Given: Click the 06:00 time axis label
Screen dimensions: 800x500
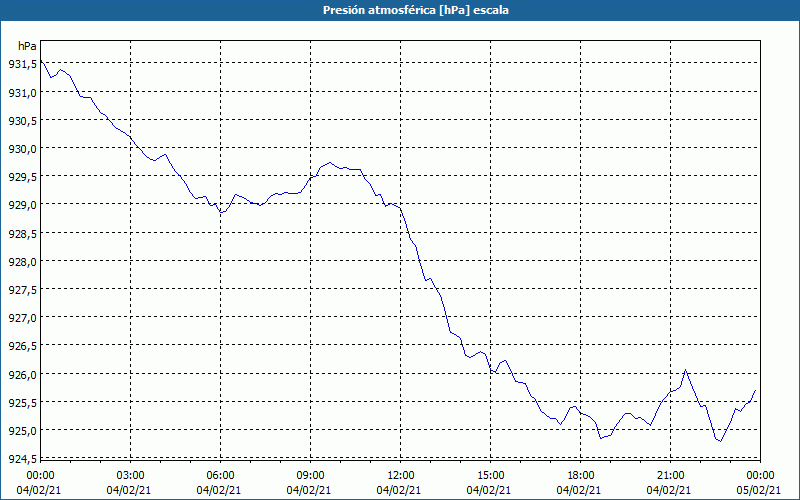Looking at the screenshot, I should click(220, 476).
